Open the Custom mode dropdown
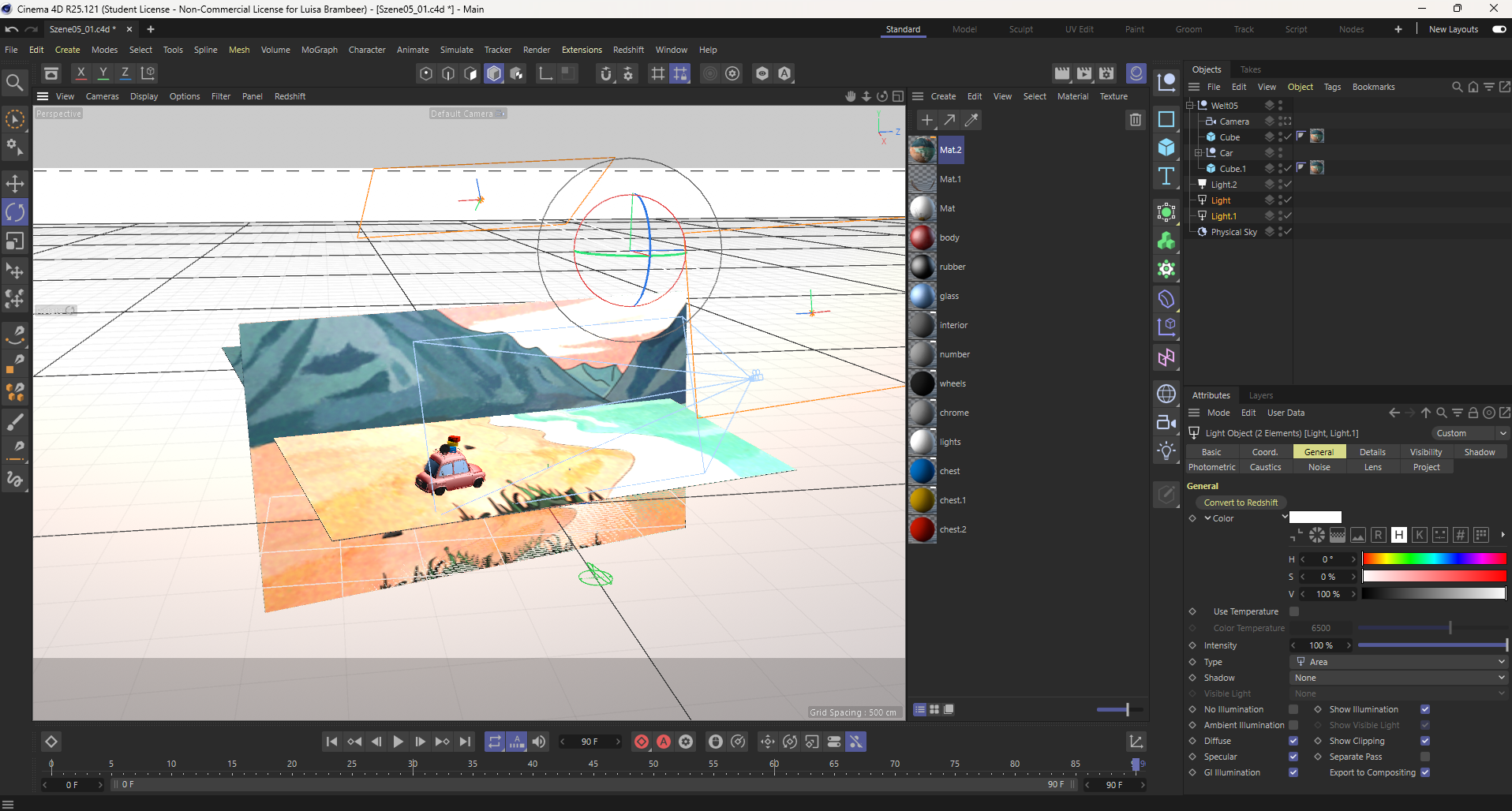 coord(1470,433)
